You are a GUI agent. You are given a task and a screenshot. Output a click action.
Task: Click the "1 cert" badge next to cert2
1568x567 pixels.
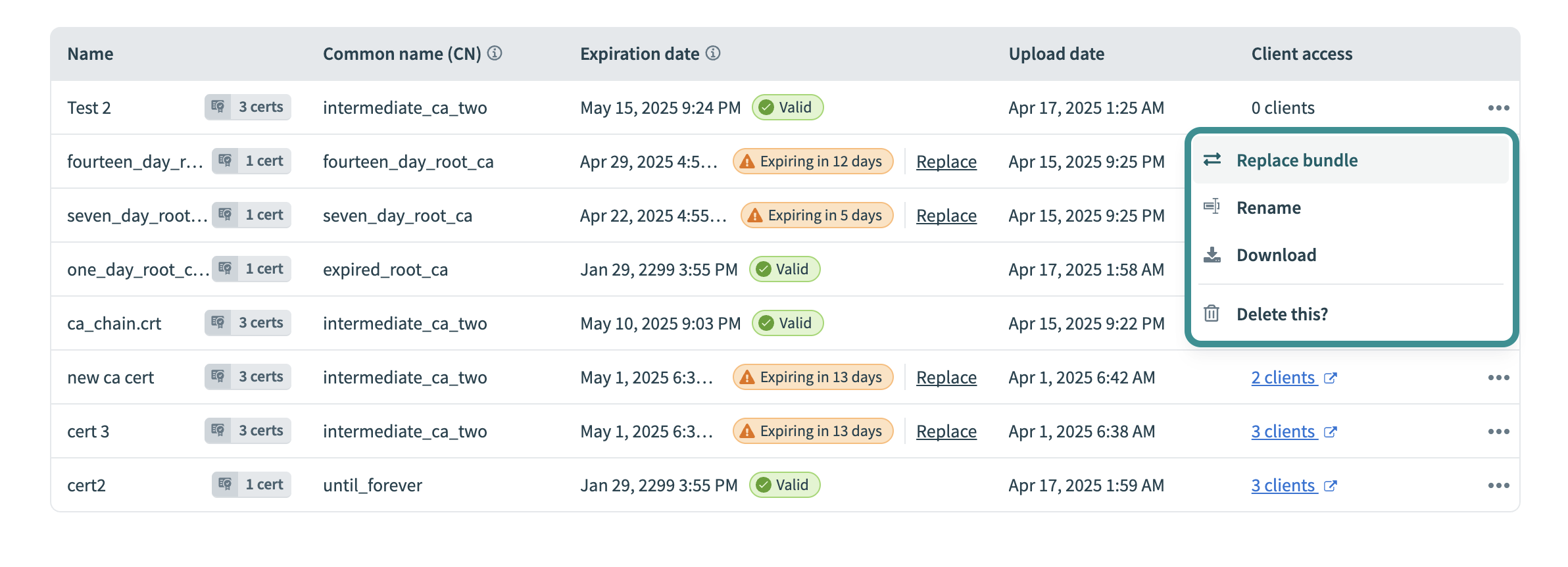[251, 485]
